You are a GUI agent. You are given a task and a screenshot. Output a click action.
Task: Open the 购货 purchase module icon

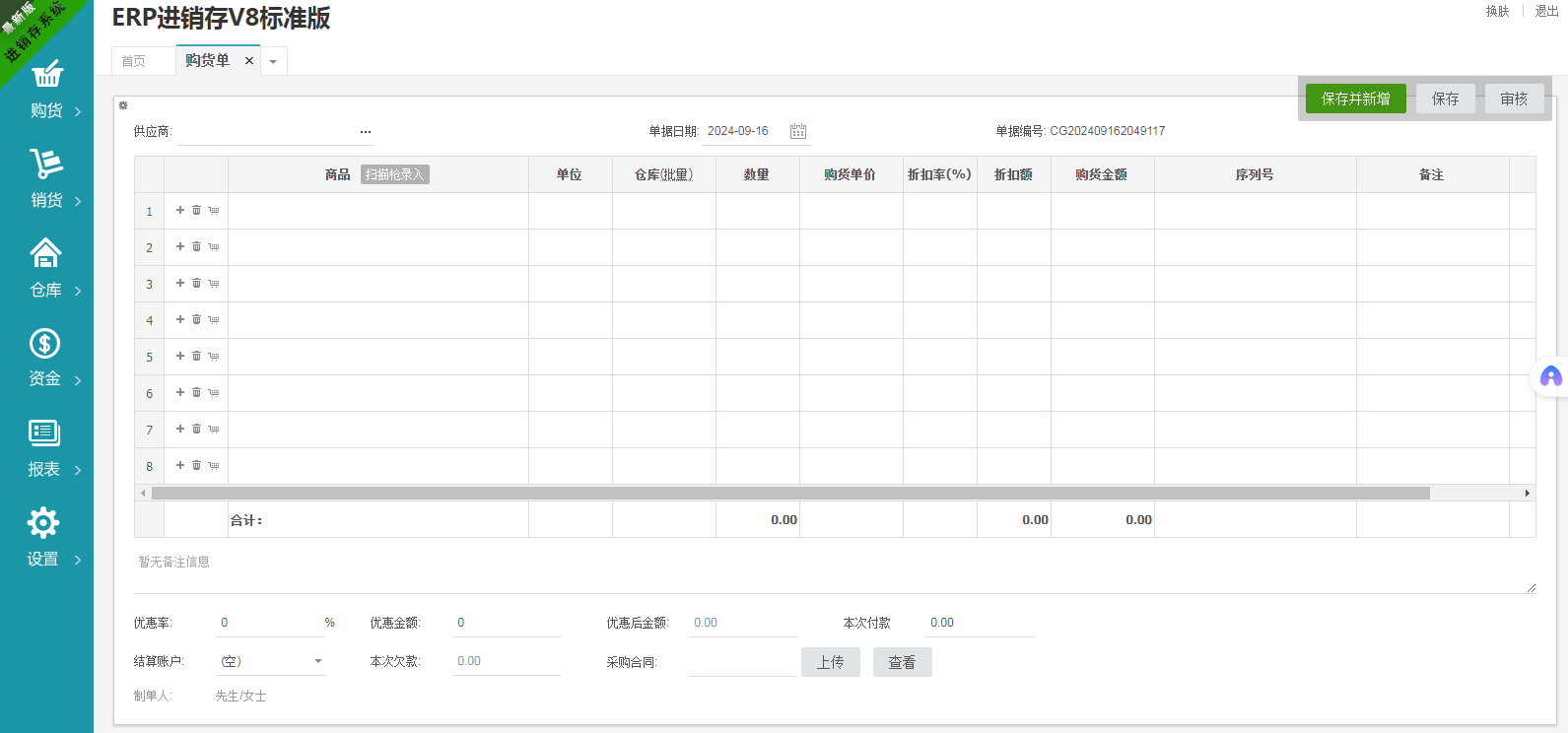point(46,75)
